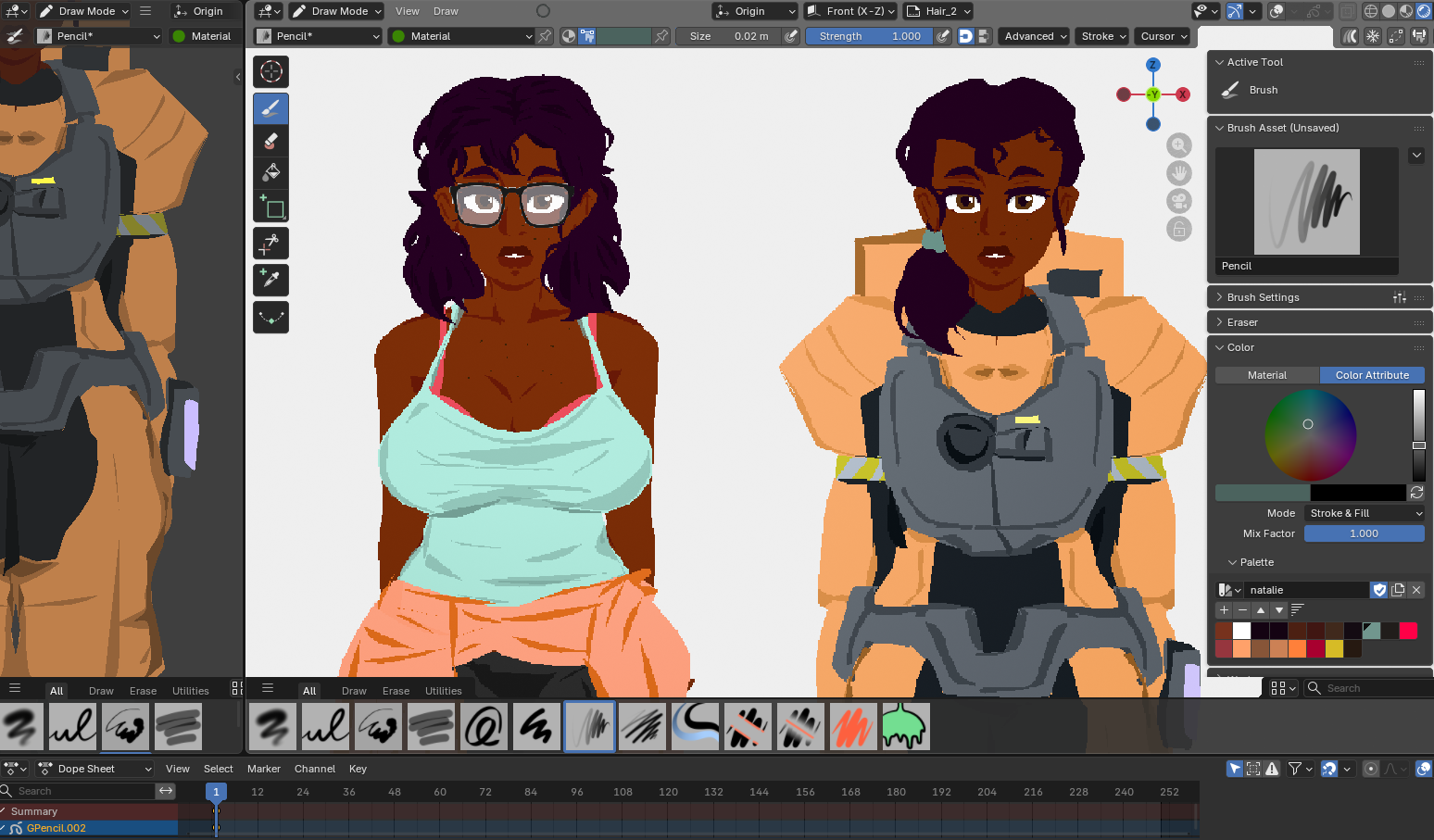Toggle the gizmo display button in header
1434x840 pixels.
click(1235, 11)
